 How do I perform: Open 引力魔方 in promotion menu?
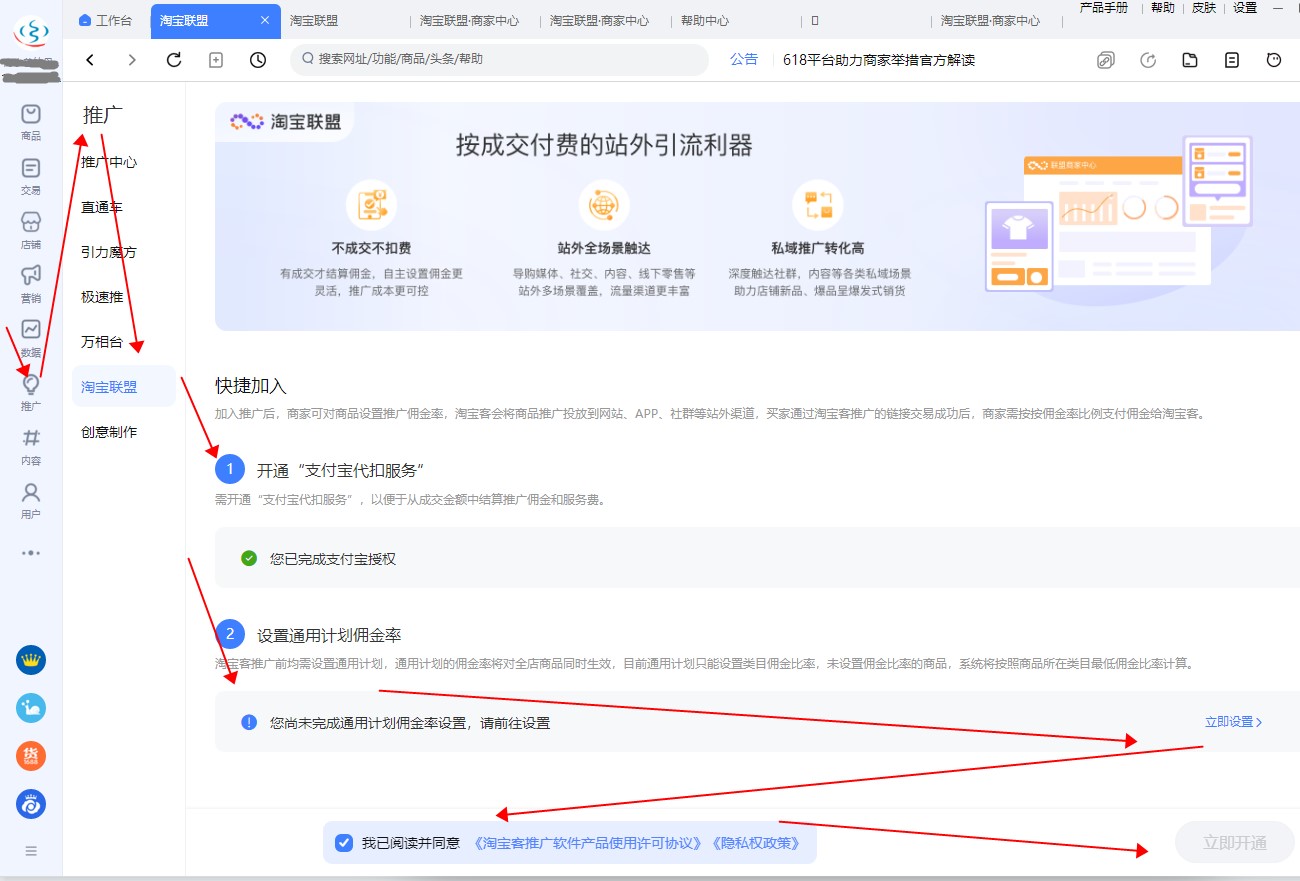click(109, 252)
